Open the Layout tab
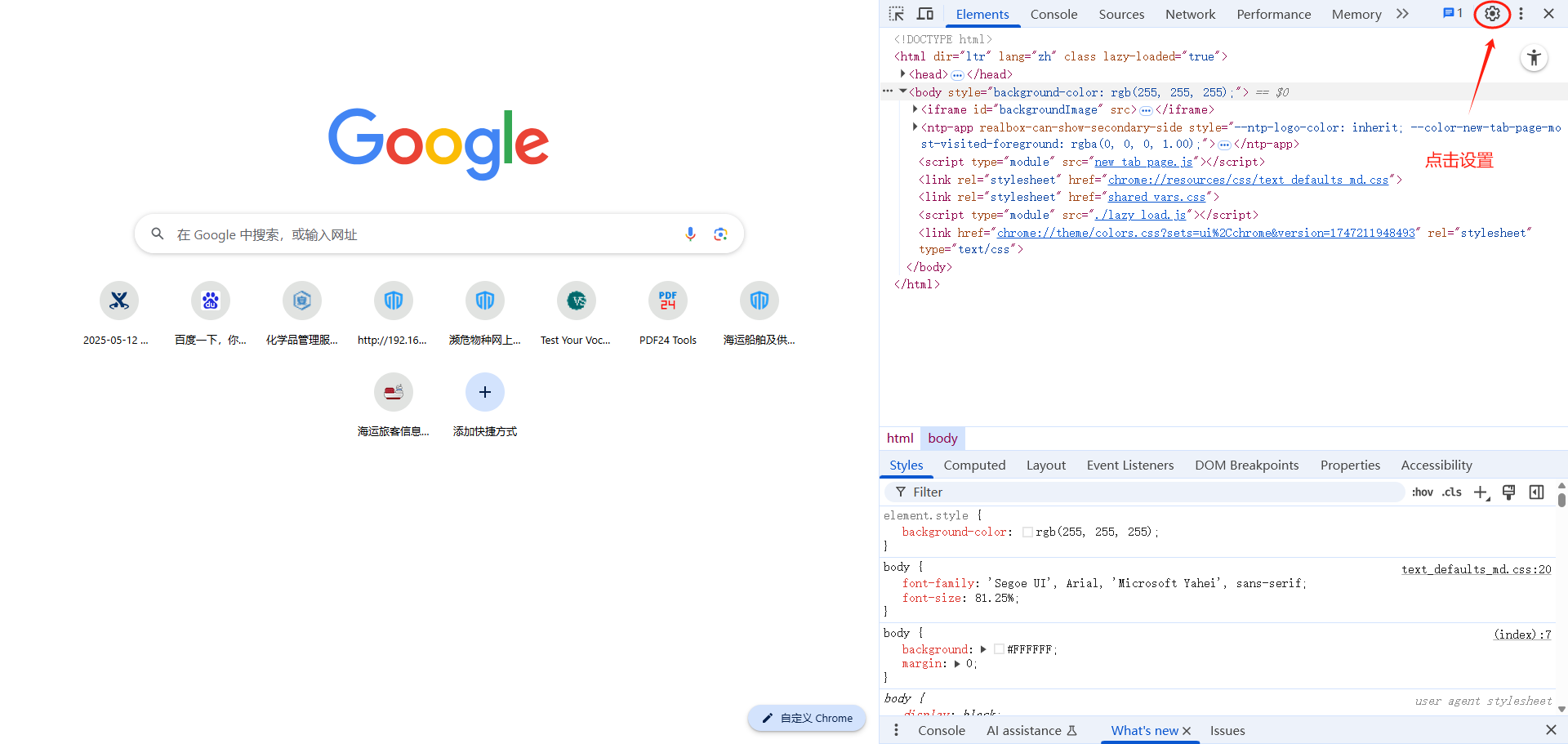The width and height of the screenshot is (1568, 744). (1045, 465)
